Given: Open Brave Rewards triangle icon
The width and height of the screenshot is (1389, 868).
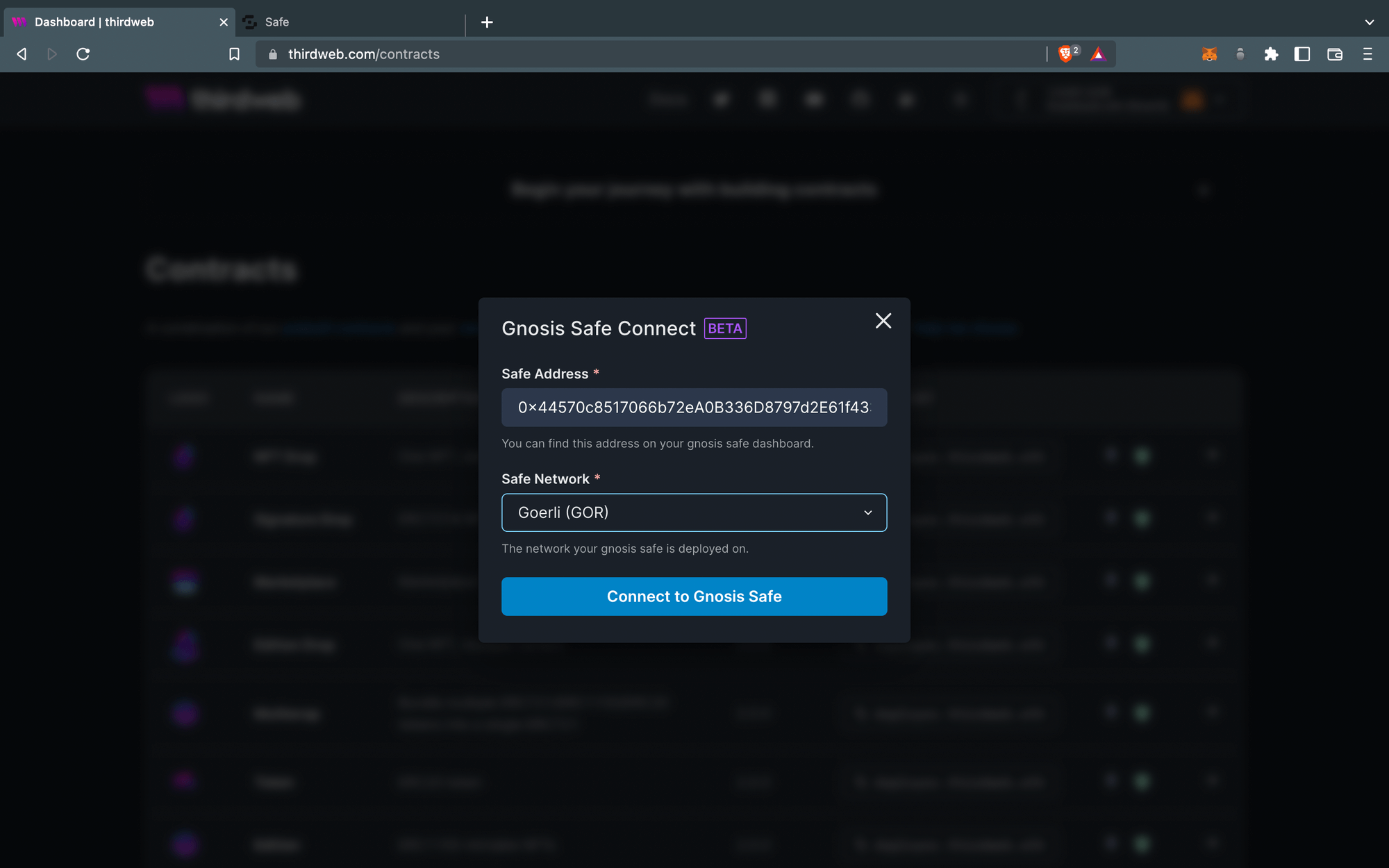Looking at the screenshot, I should pos(1099,54).
